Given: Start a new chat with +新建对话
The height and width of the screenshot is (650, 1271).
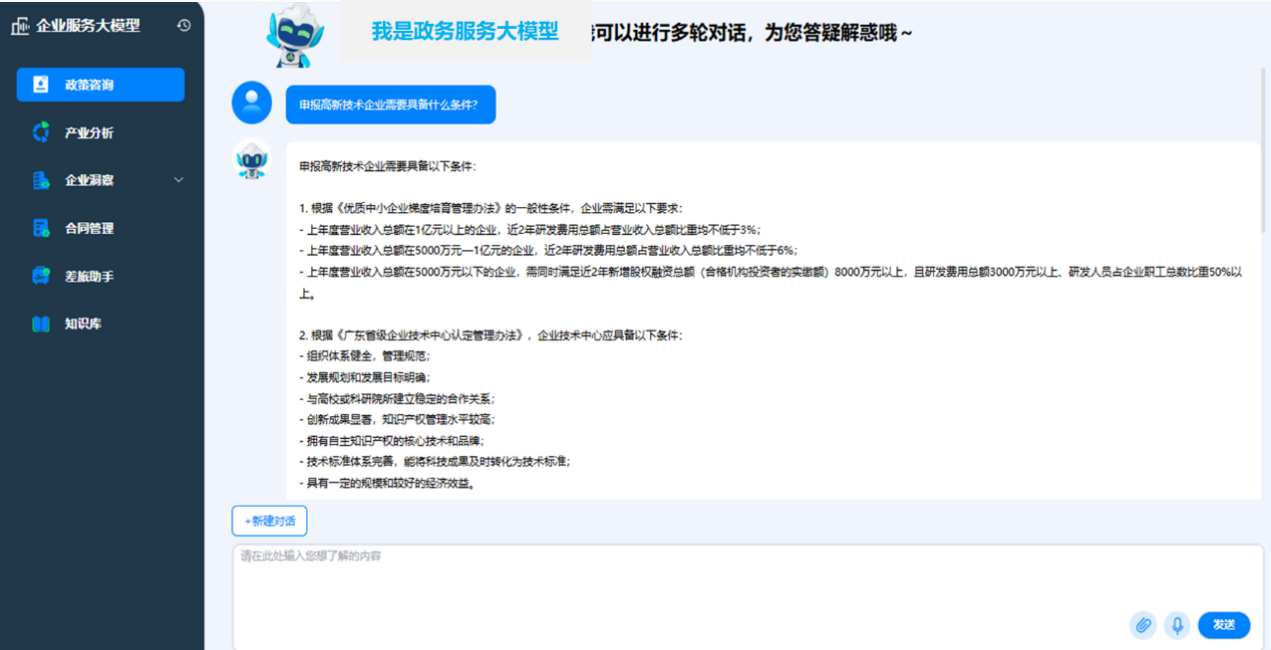Looking at the screenshot, I should pos(269,521).
